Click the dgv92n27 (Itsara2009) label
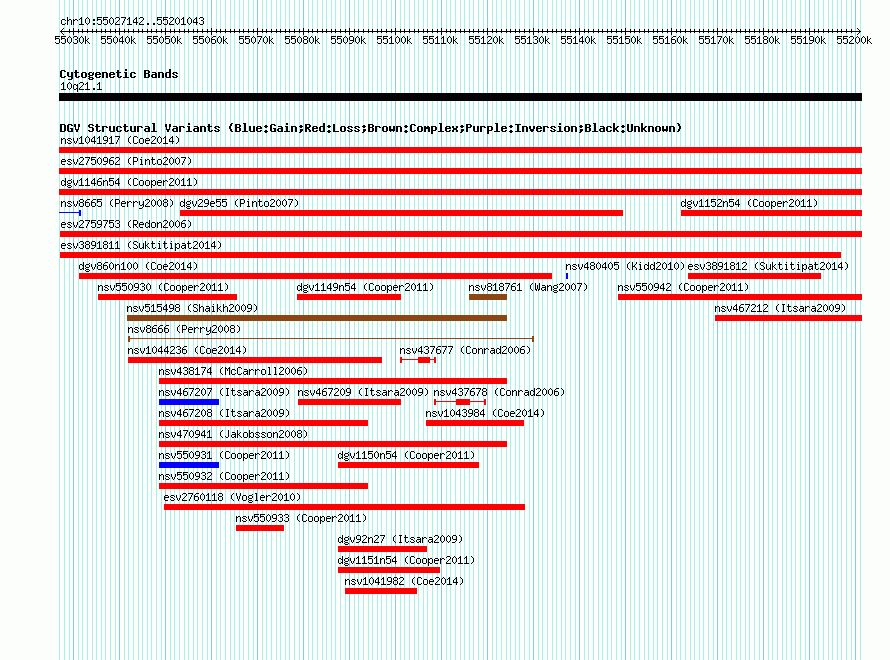Viewport: 890px width, 660px height. 400,539
